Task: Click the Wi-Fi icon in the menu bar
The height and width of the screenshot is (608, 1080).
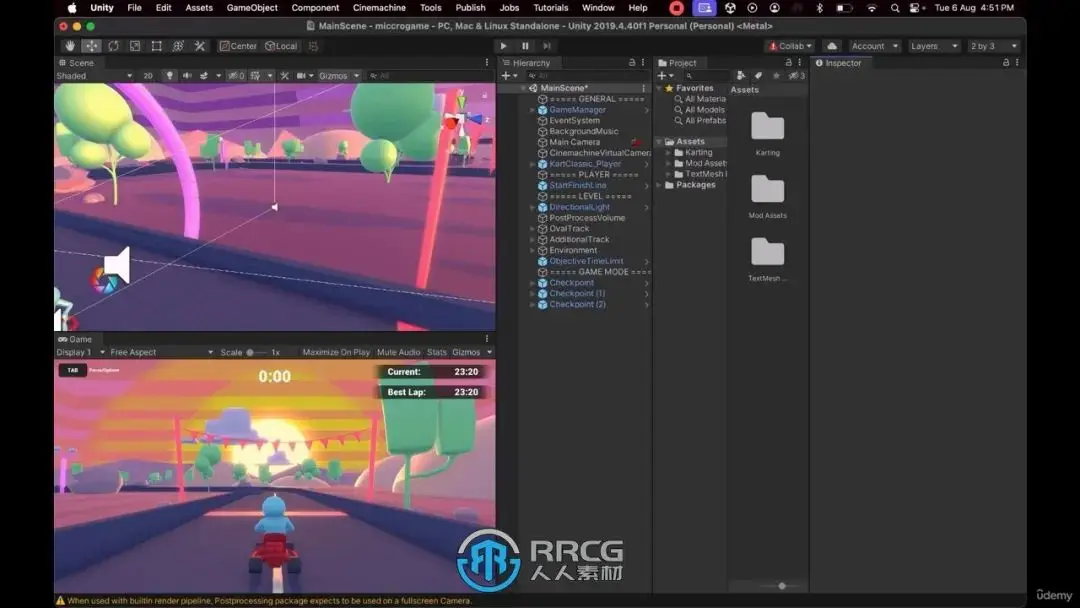Action: tap(871, 8)
